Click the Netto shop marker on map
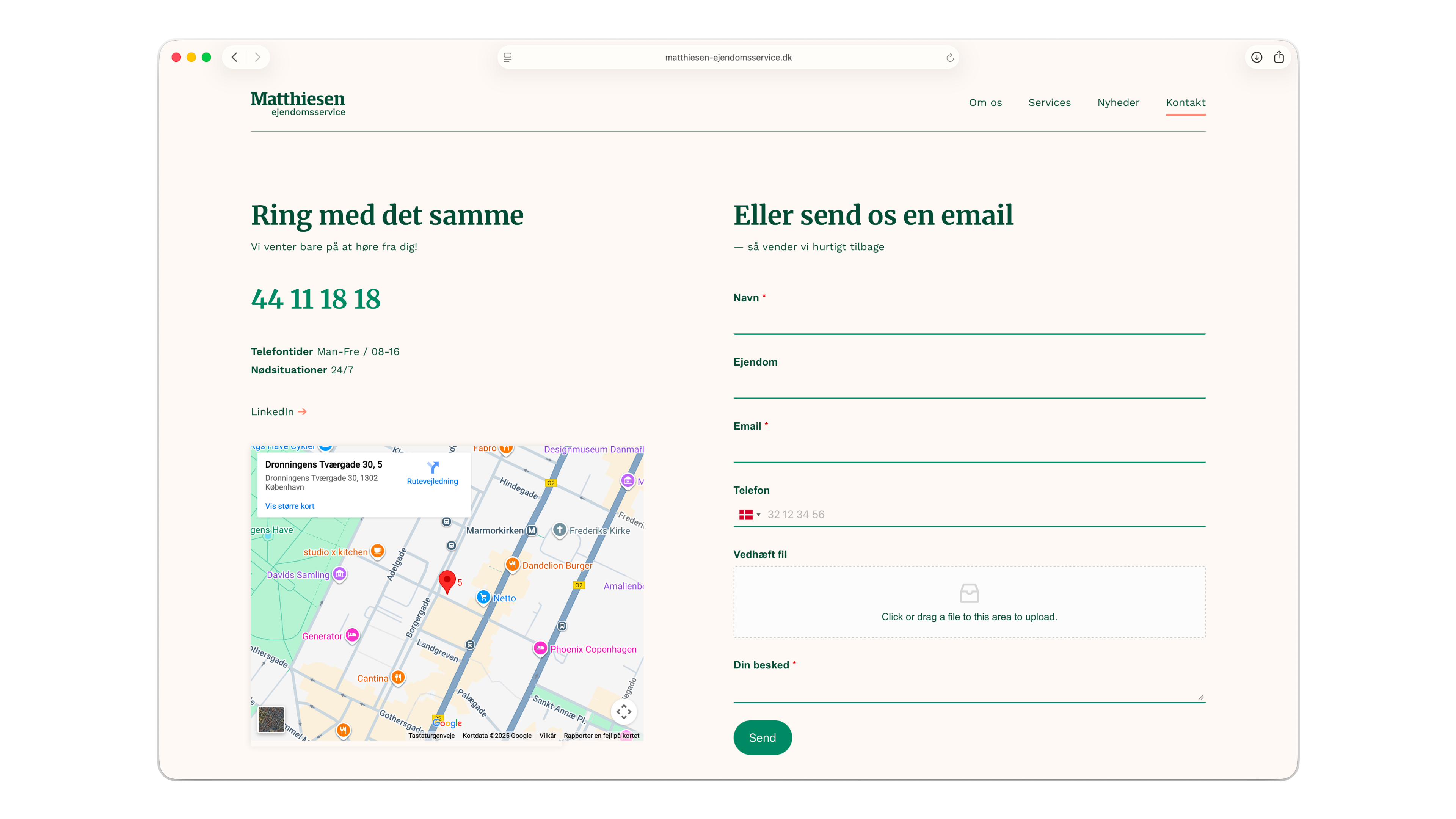The height and width of the screenshot is (819, 1456). 483,597
